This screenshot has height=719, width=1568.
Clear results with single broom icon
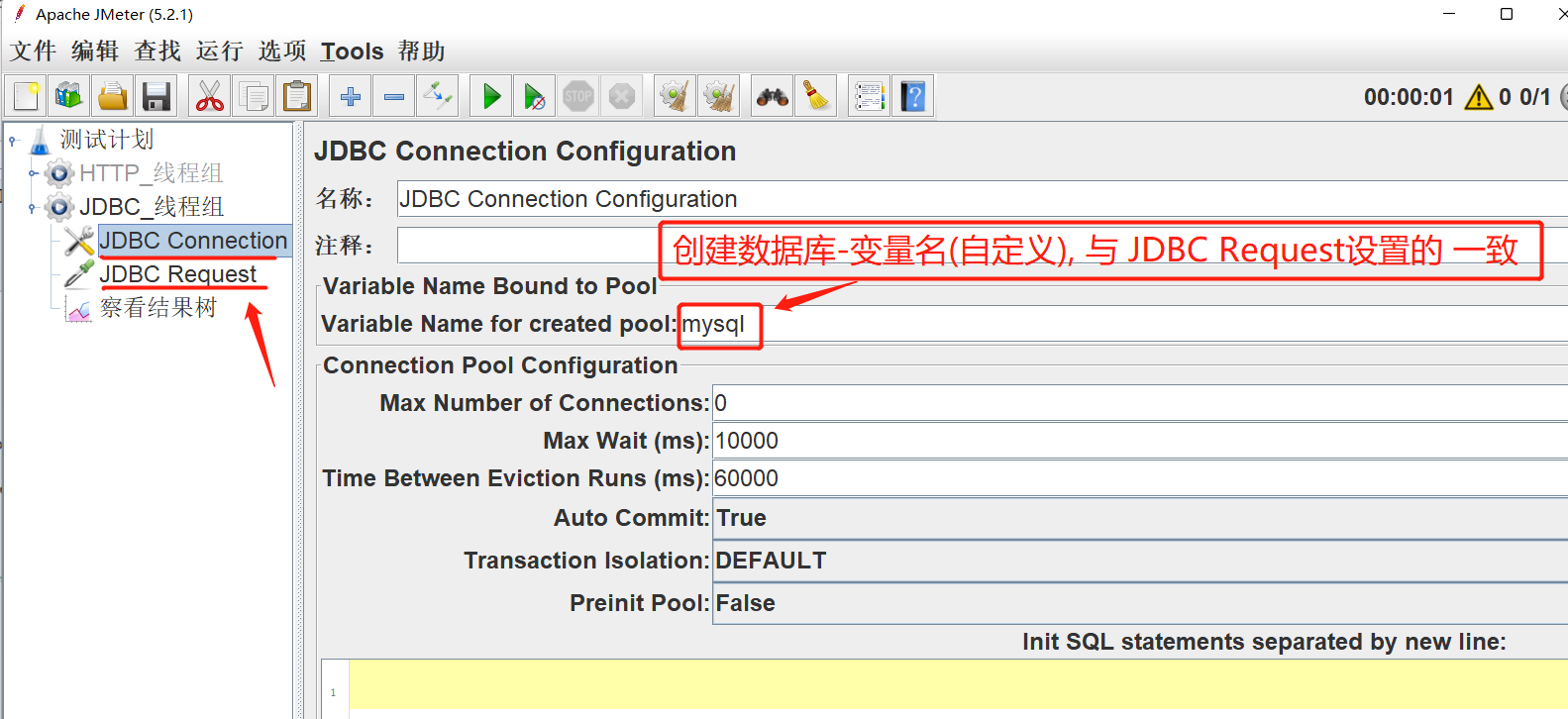click(675, 96)
